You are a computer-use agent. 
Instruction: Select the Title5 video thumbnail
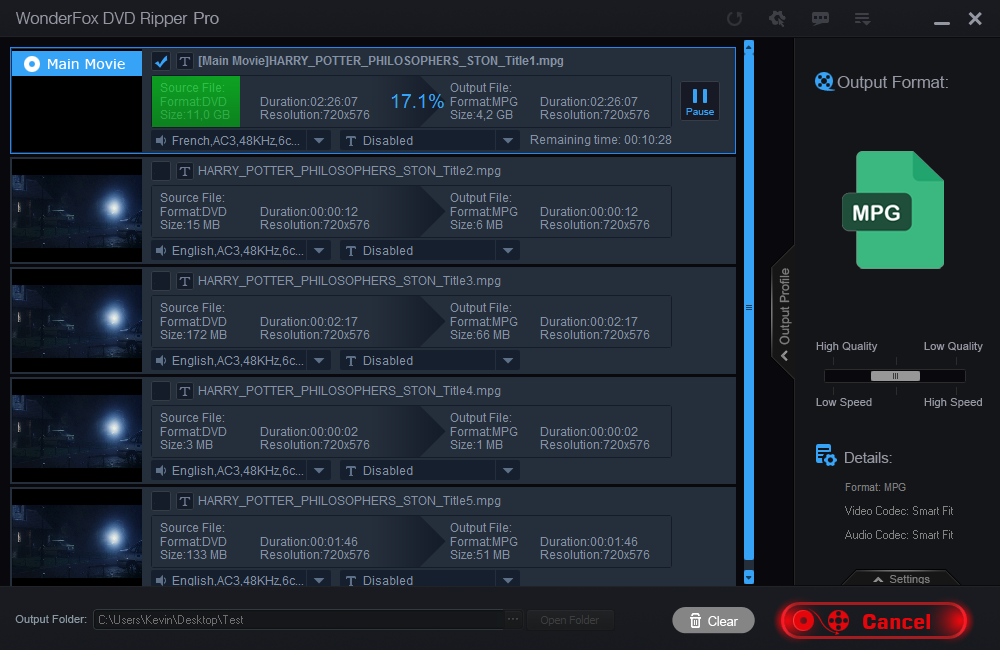(77, 537)
